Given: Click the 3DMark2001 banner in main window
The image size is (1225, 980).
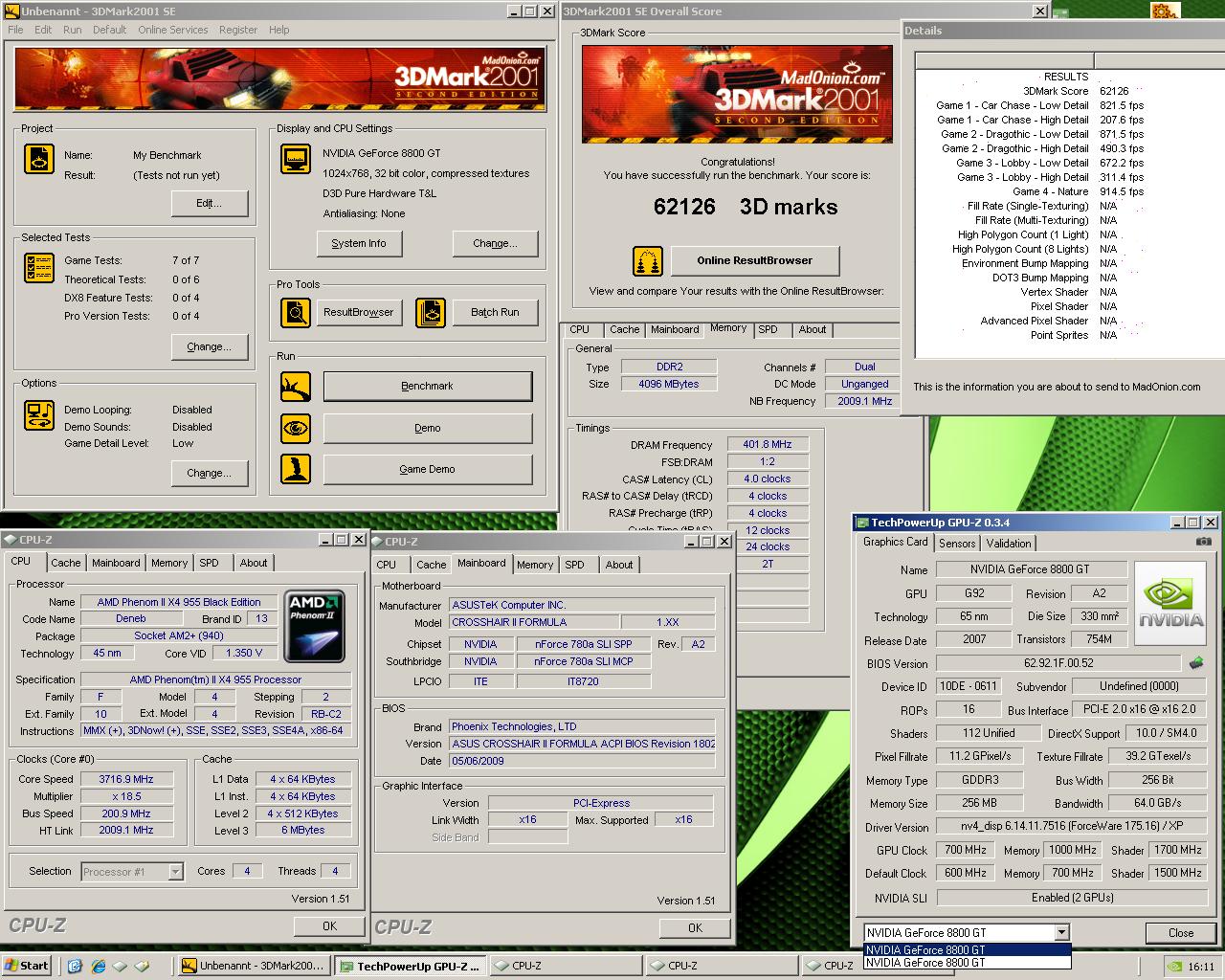Looking at the screenshot, I should tap(279, 79).
